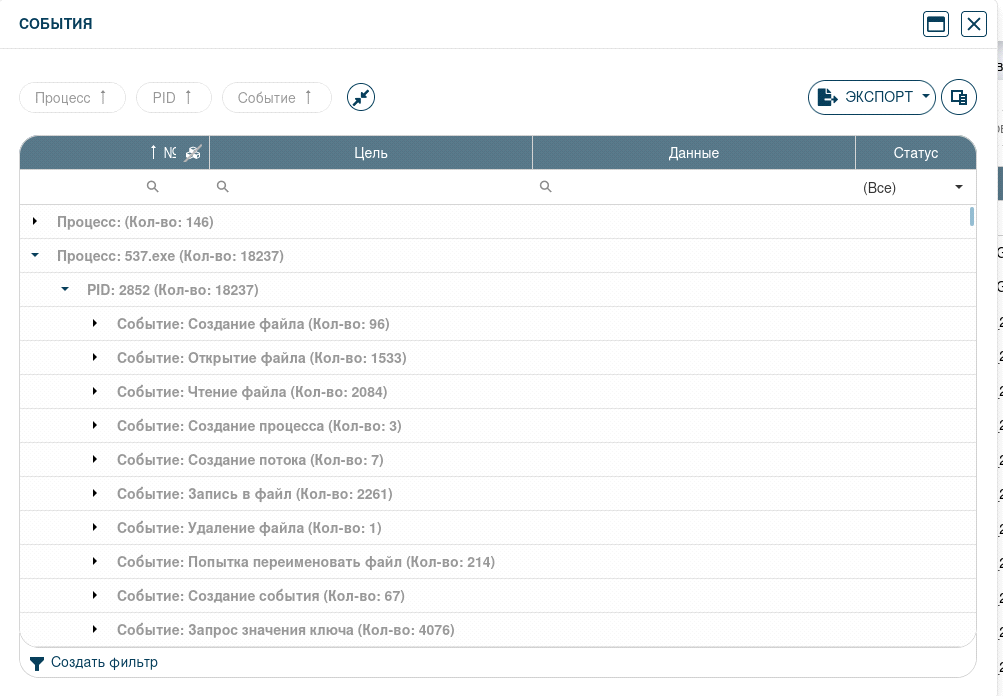Open the Статус filter dropdown showing (Все)

(914, 188)
